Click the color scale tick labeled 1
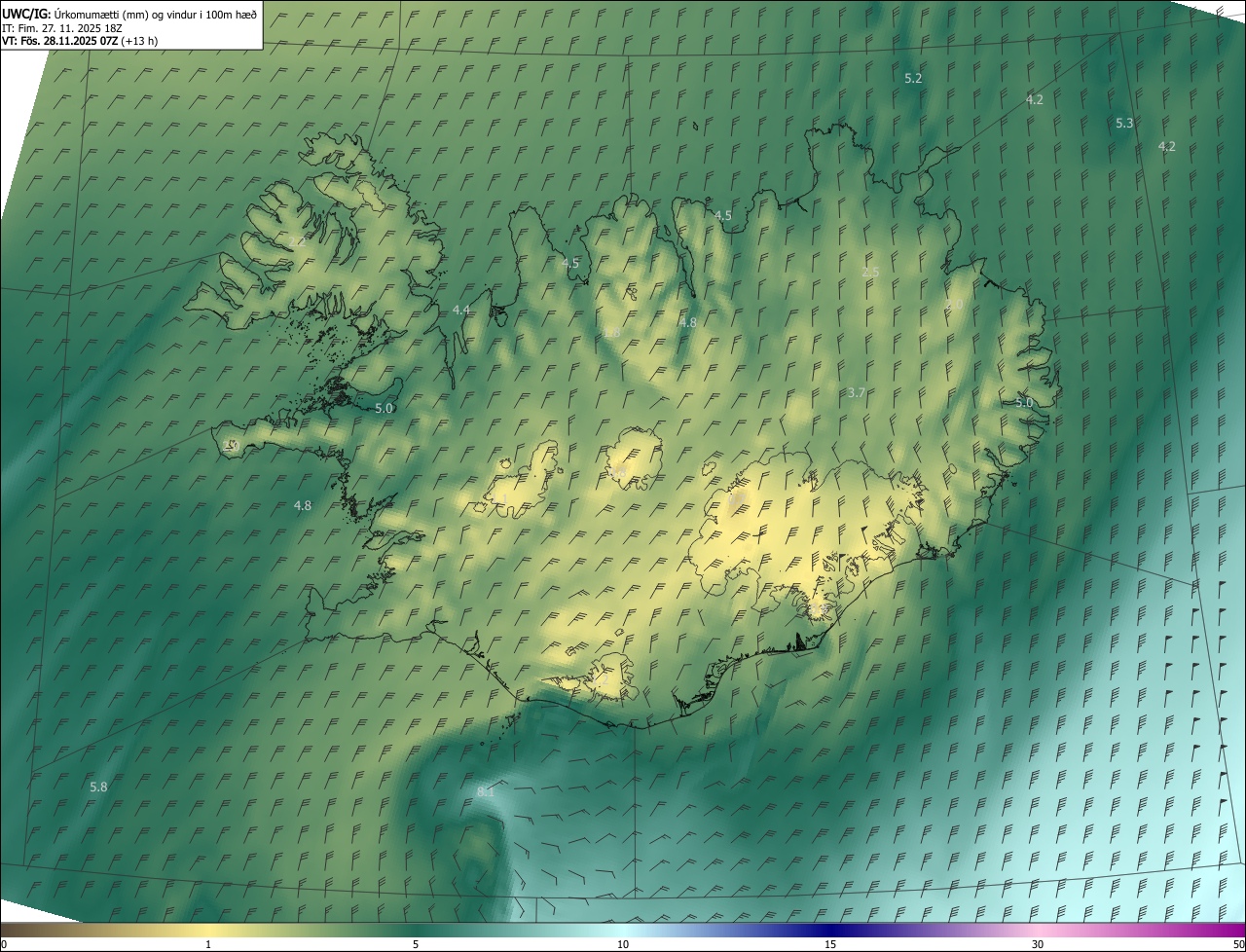Viewport: 1246px width, 952px height. [x=208, y=944]
